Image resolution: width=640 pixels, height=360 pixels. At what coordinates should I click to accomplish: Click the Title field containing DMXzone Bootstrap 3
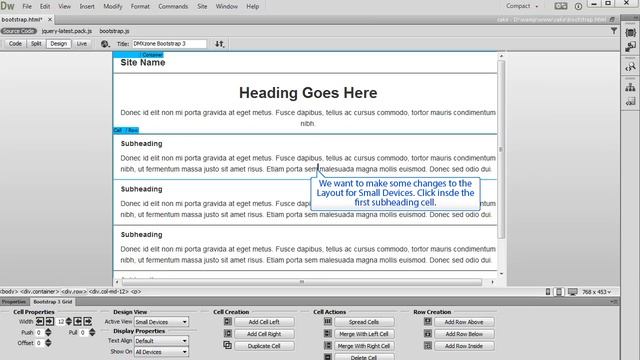pyautogui.click(x=169, y=44)
